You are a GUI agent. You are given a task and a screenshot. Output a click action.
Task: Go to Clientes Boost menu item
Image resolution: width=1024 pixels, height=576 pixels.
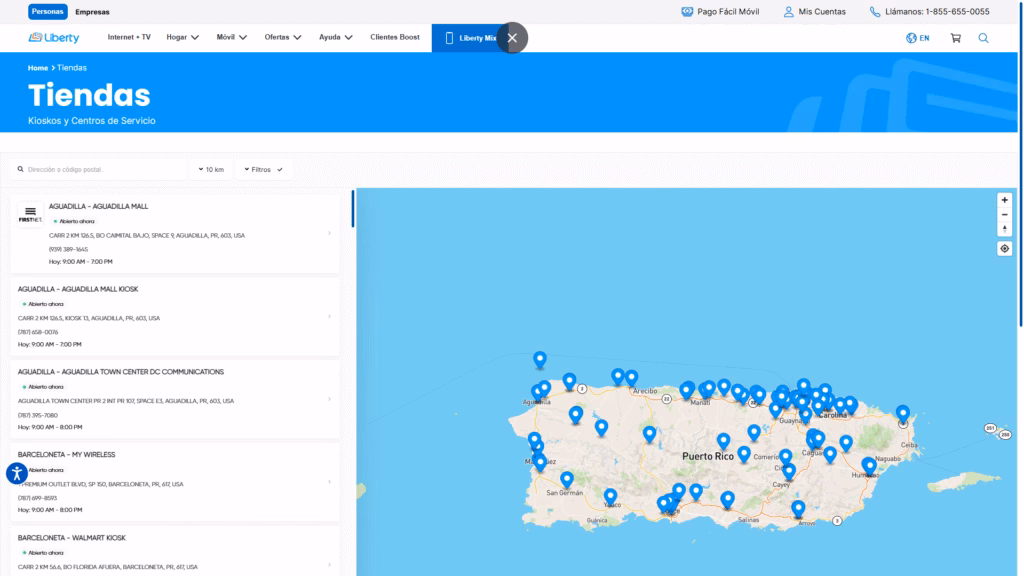(395, 38)
